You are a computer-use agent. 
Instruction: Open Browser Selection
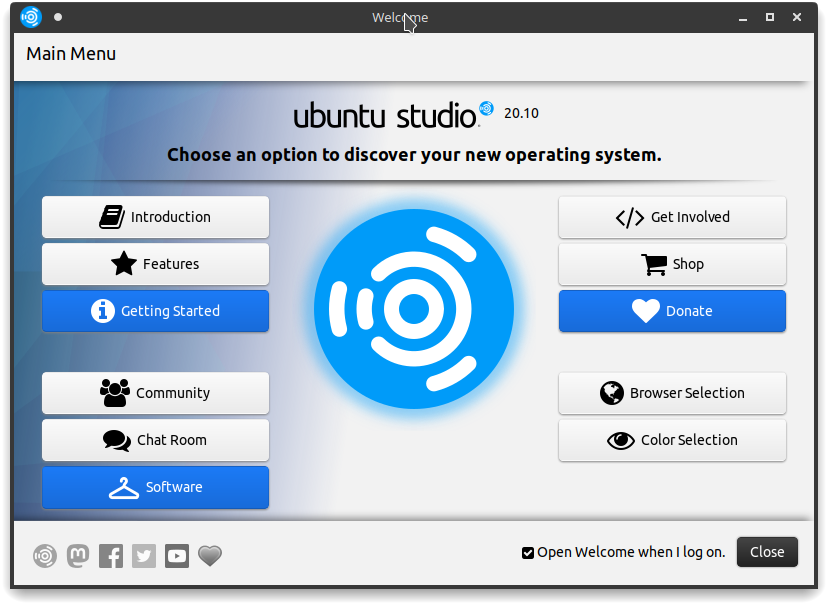(x=672, y=393)
